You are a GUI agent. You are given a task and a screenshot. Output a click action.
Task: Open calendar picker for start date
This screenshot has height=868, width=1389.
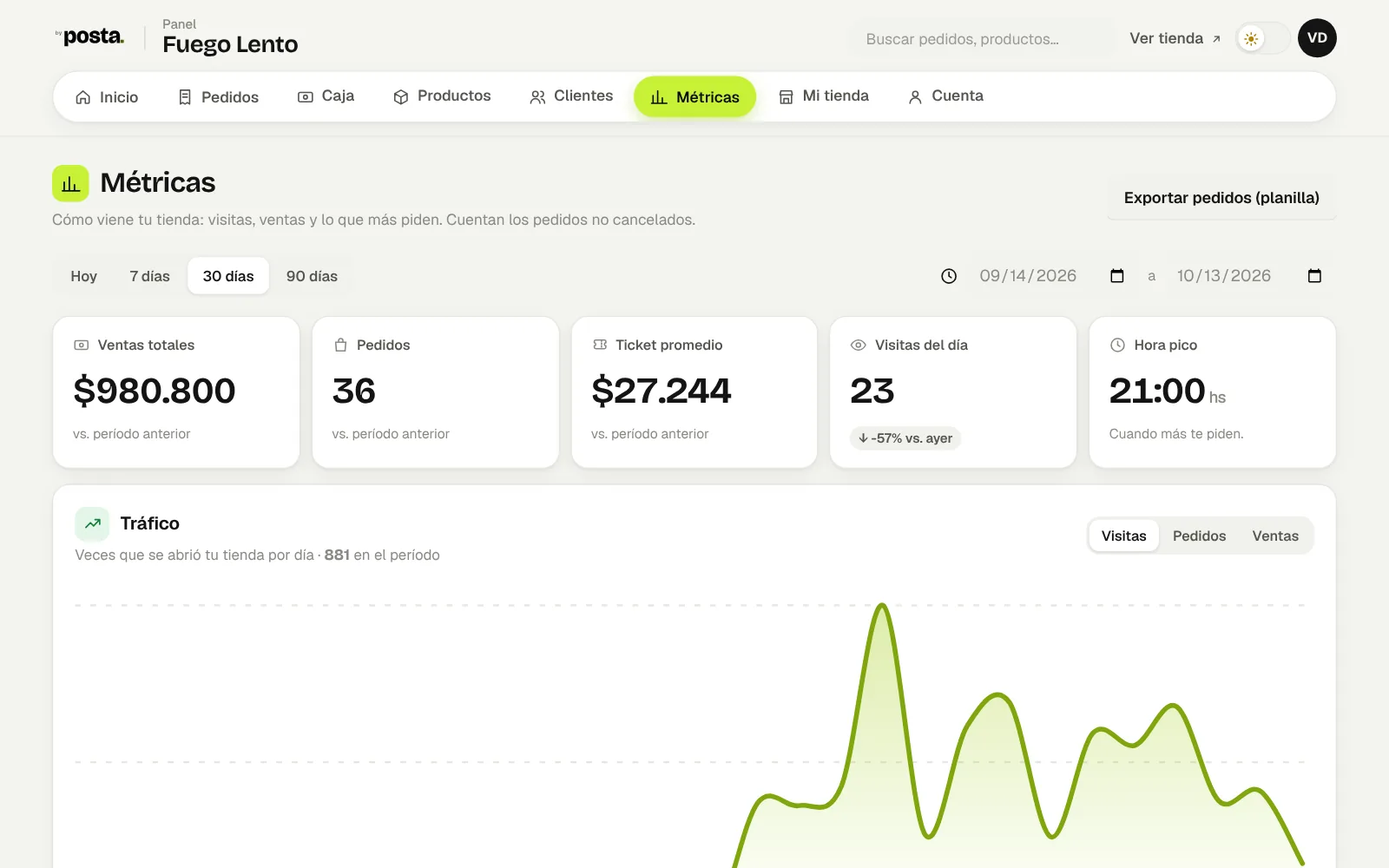[x=1117, y=276]
